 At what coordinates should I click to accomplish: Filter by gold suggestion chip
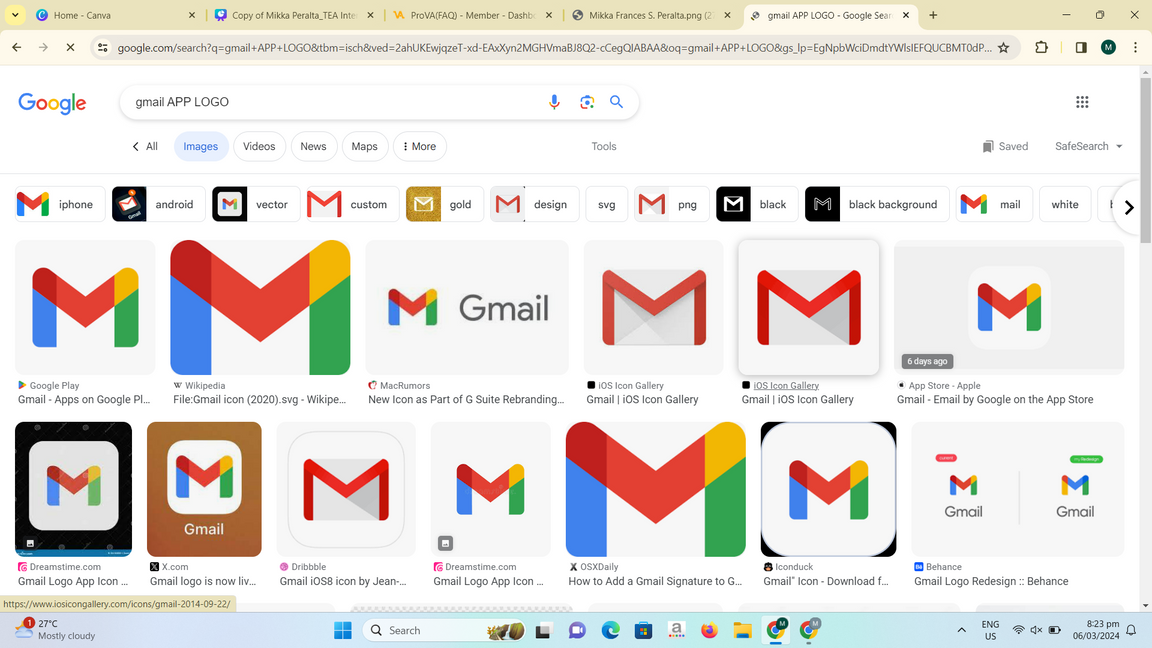pos(444,204)
